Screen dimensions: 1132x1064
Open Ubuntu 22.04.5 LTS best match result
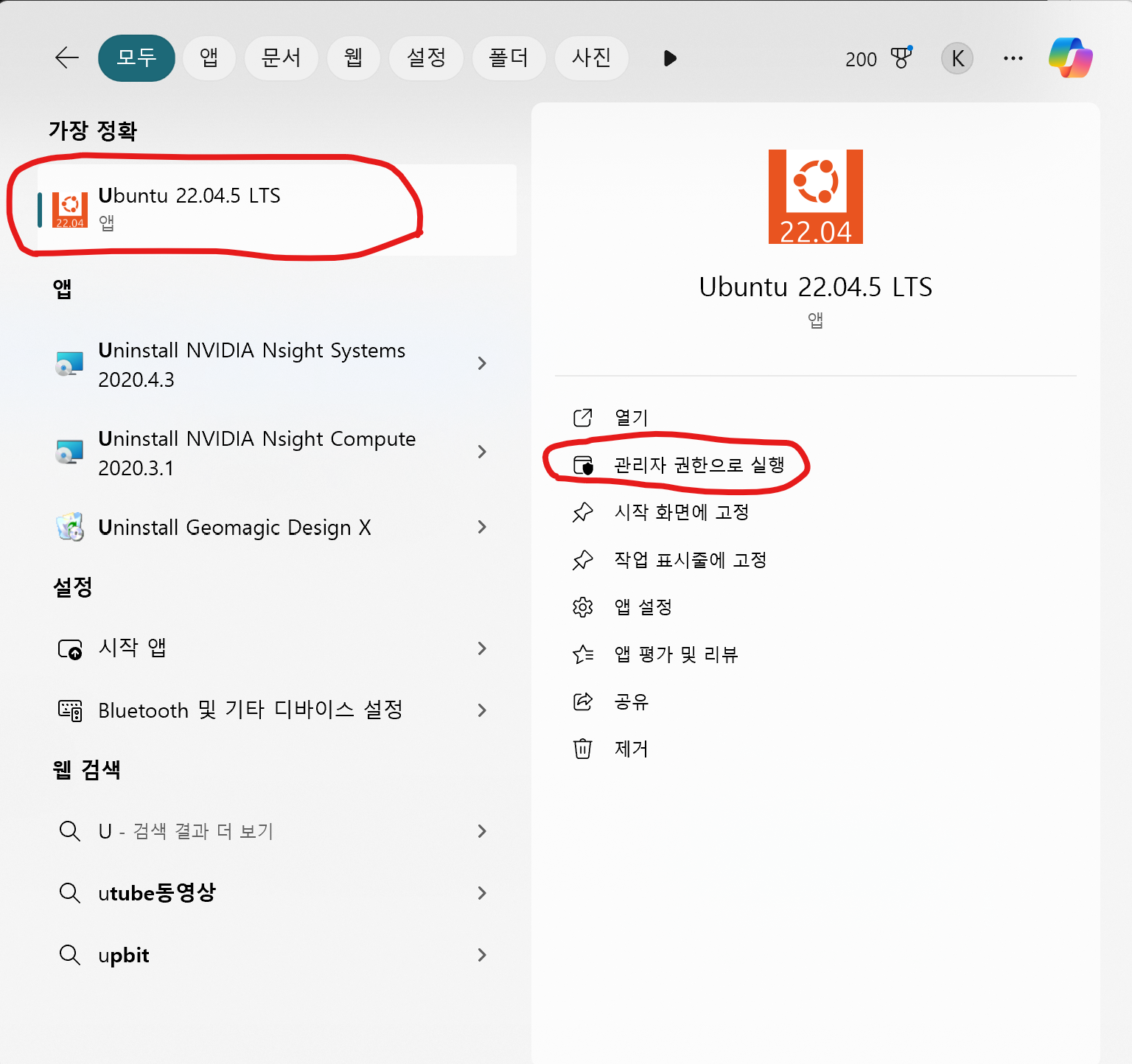coord(276,209)
